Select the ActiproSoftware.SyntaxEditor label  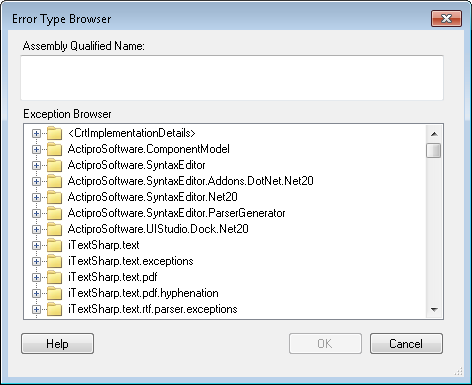pyautogui.click(x=137, y=165)
